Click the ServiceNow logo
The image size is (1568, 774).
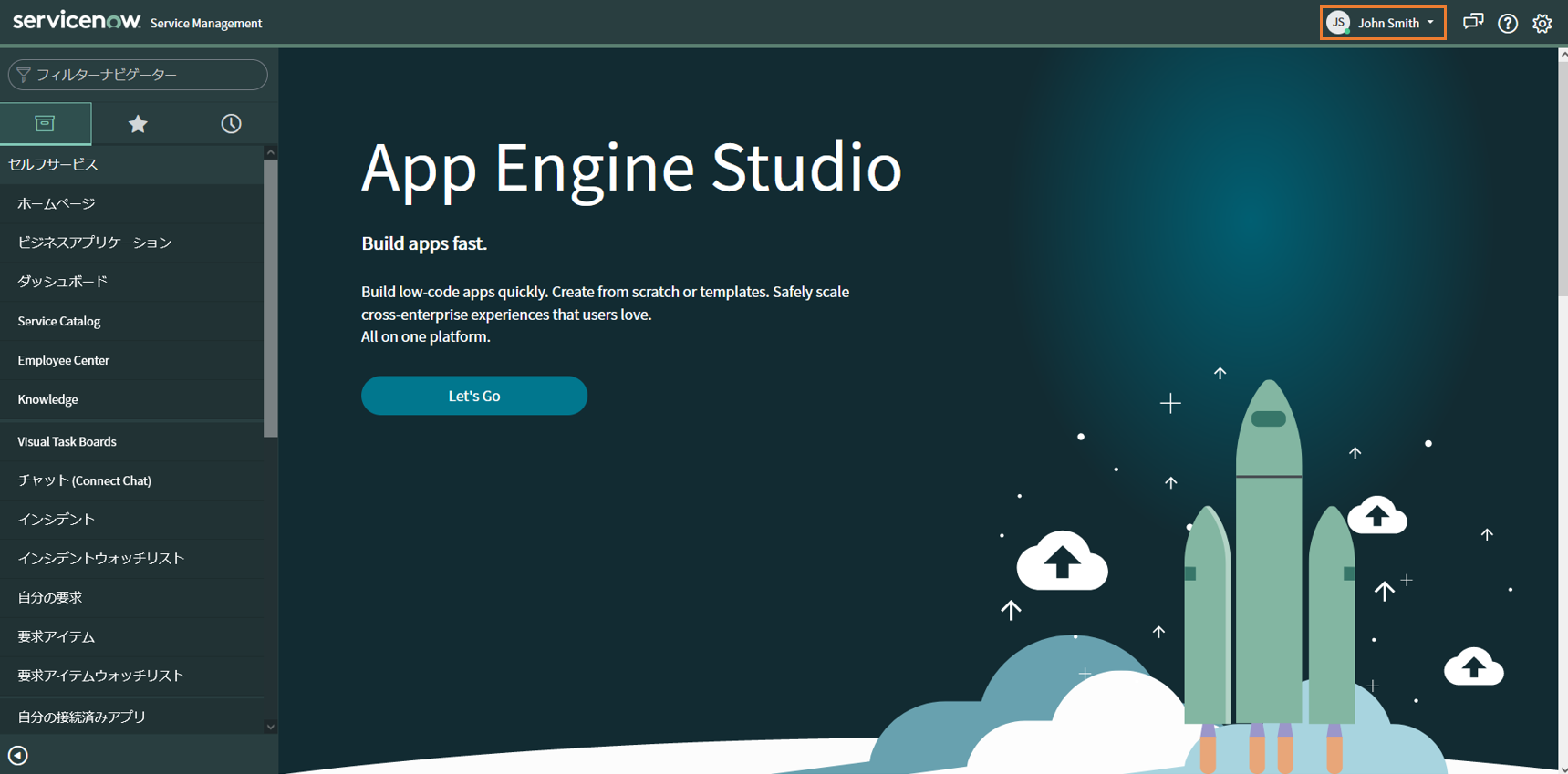point(77,21)
